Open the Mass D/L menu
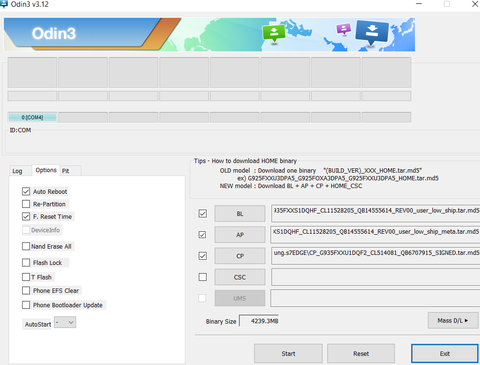Screen dimensions: 480x365 [453, 320]
